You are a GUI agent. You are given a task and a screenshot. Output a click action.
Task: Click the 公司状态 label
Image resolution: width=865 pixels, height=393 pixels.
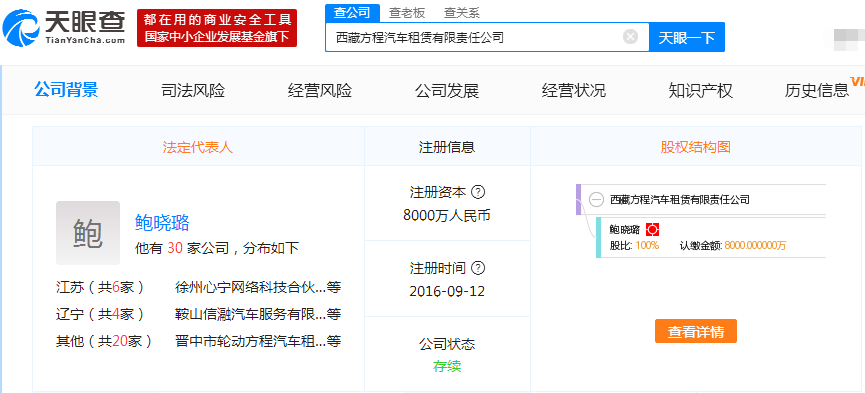(x=447, y=344)
